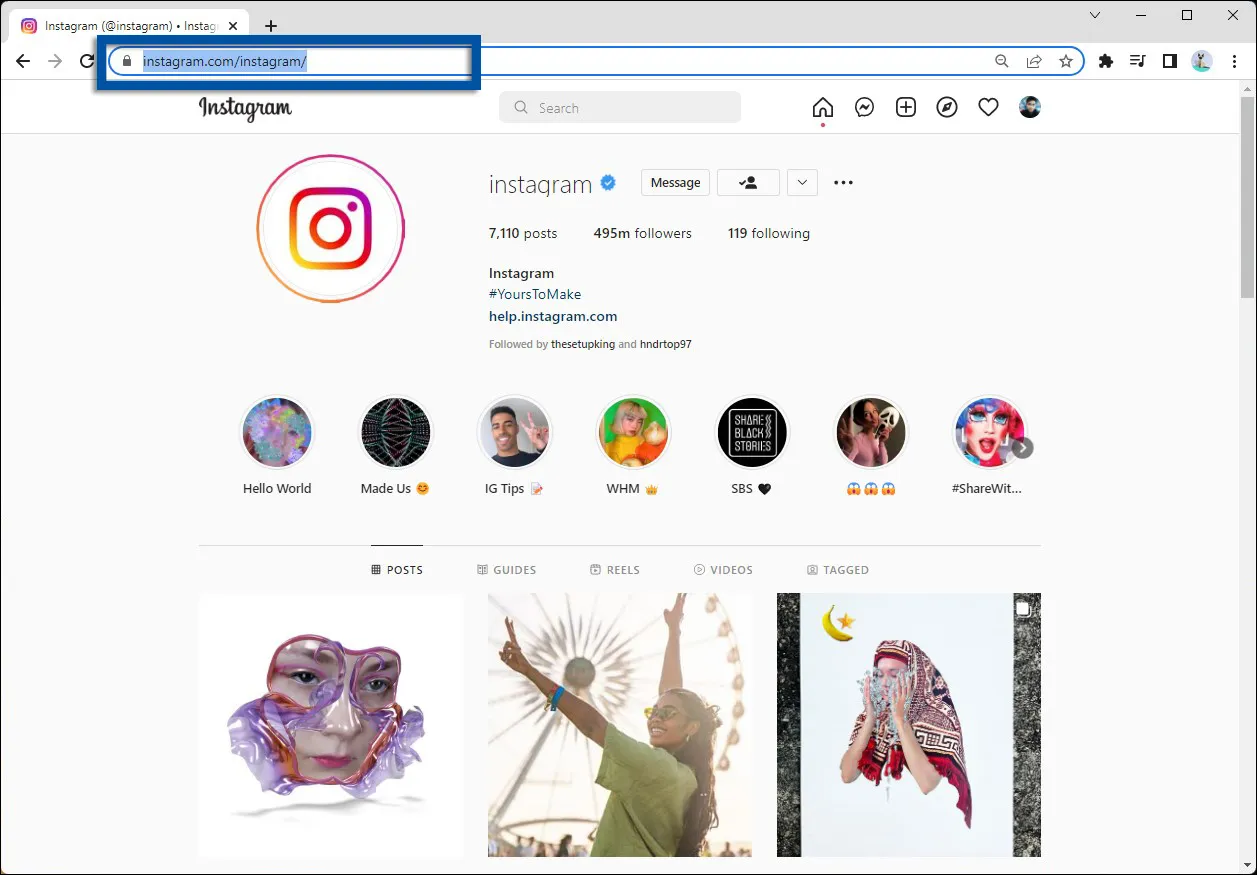Viewport: 1257px width, 875px height.
Task: Switch to the REELS tab
Action: point(614,569)
